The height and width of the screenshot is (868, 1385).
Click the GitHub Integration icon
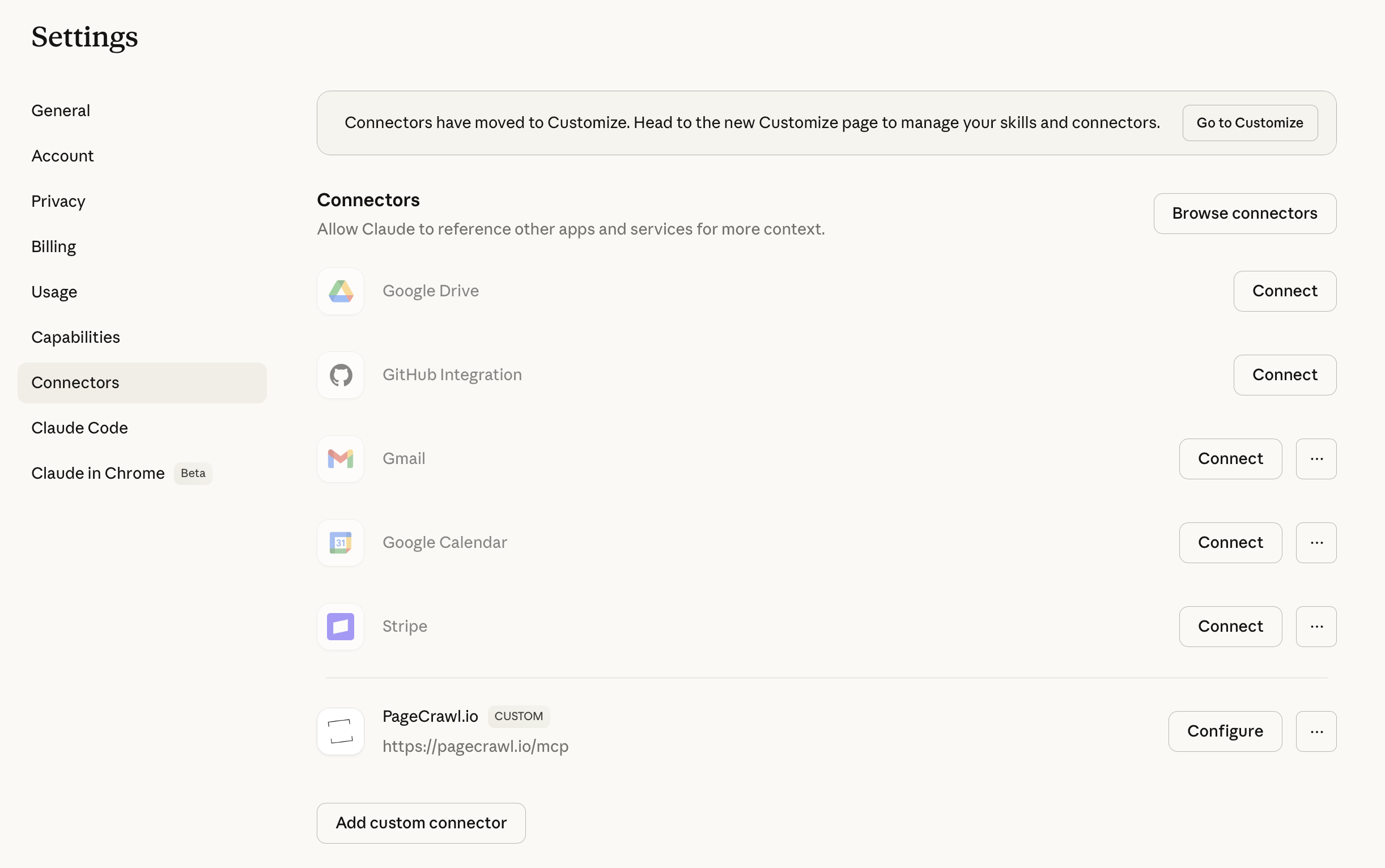click(x=340, y=375)
